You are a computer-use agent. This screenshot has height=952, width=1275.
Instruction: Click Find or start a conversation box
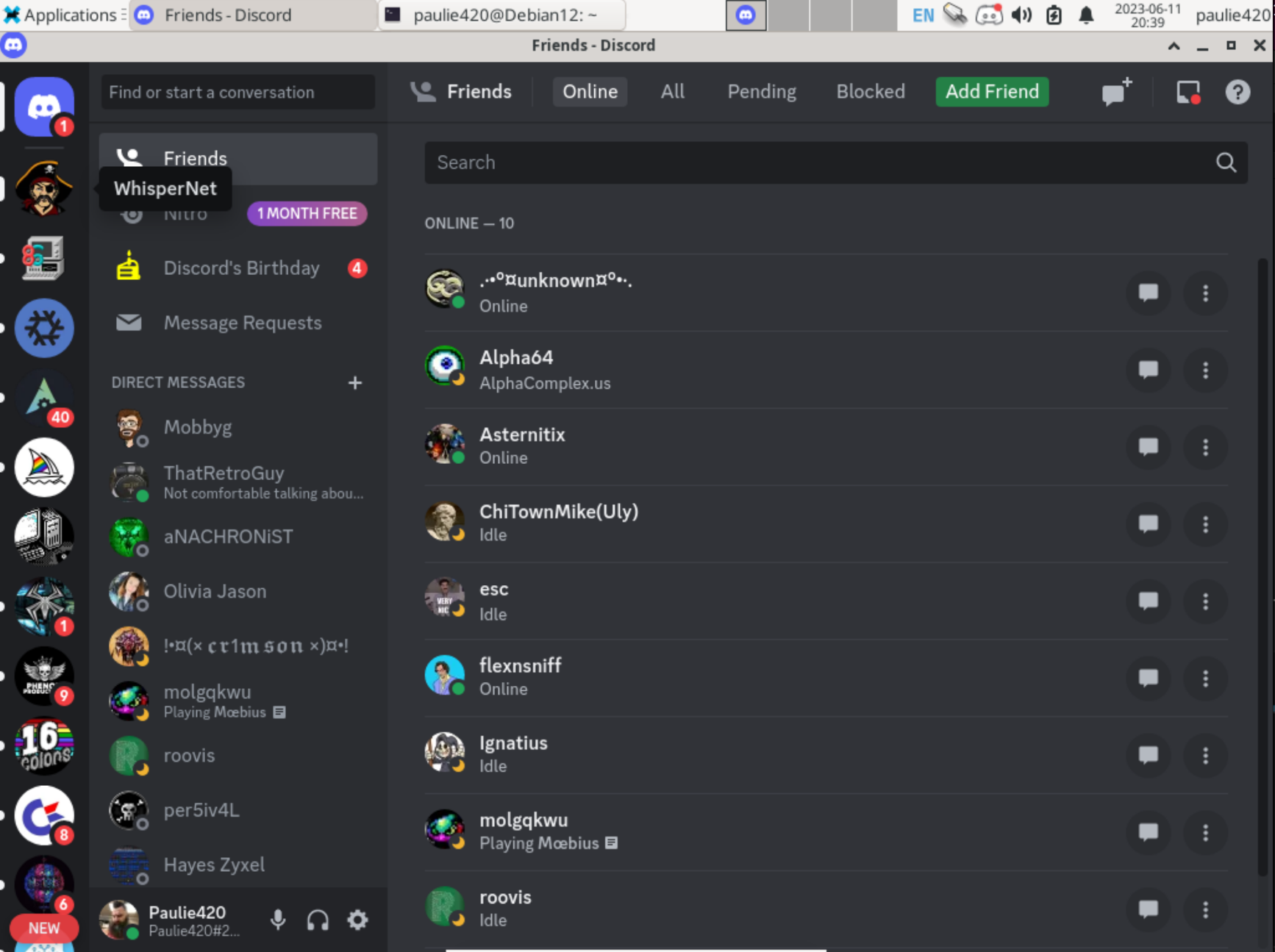click(x=238, y=92)
